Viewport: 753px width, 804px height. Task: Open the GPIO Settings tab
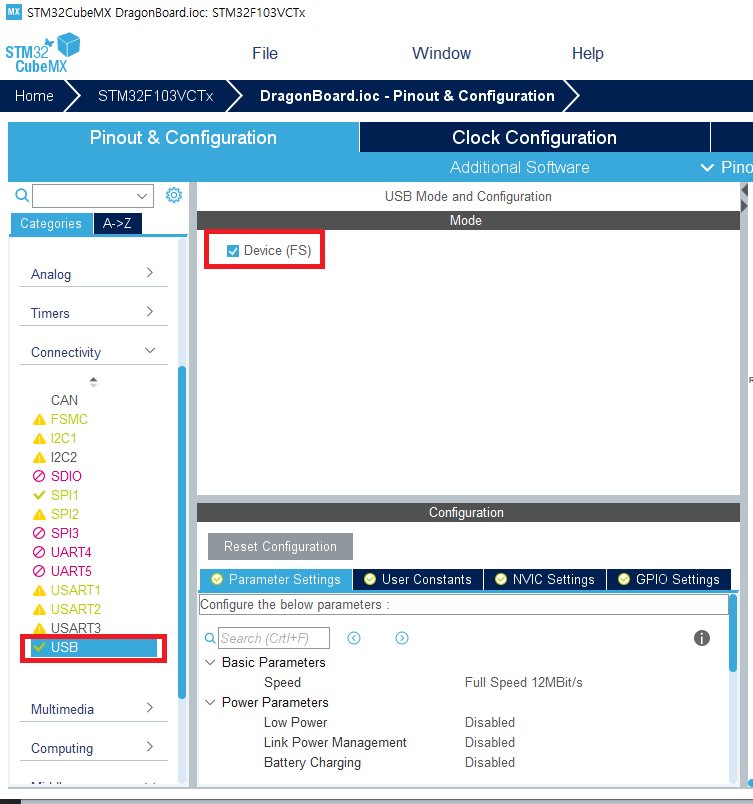[x=669, y=579]
